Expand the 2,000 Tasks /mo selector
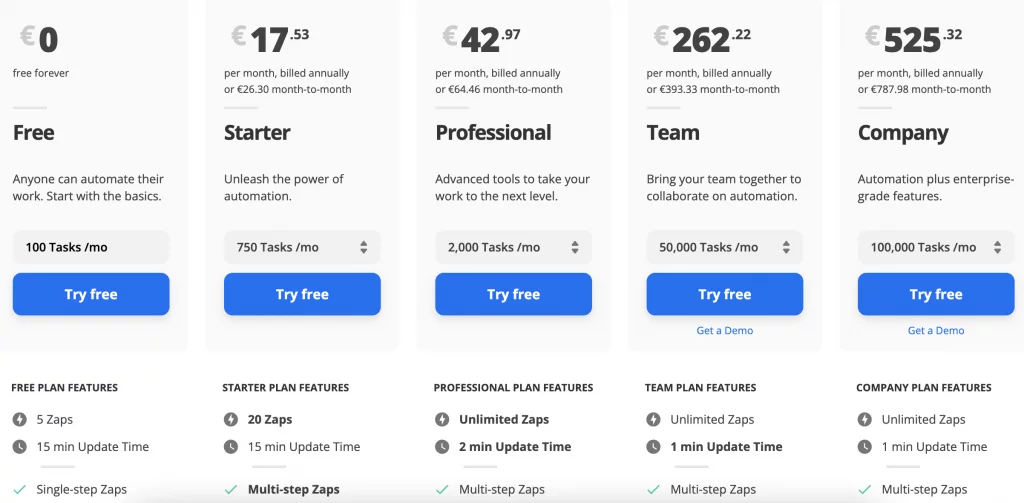Screen dimensions: 1024x503 pos(513,247)
